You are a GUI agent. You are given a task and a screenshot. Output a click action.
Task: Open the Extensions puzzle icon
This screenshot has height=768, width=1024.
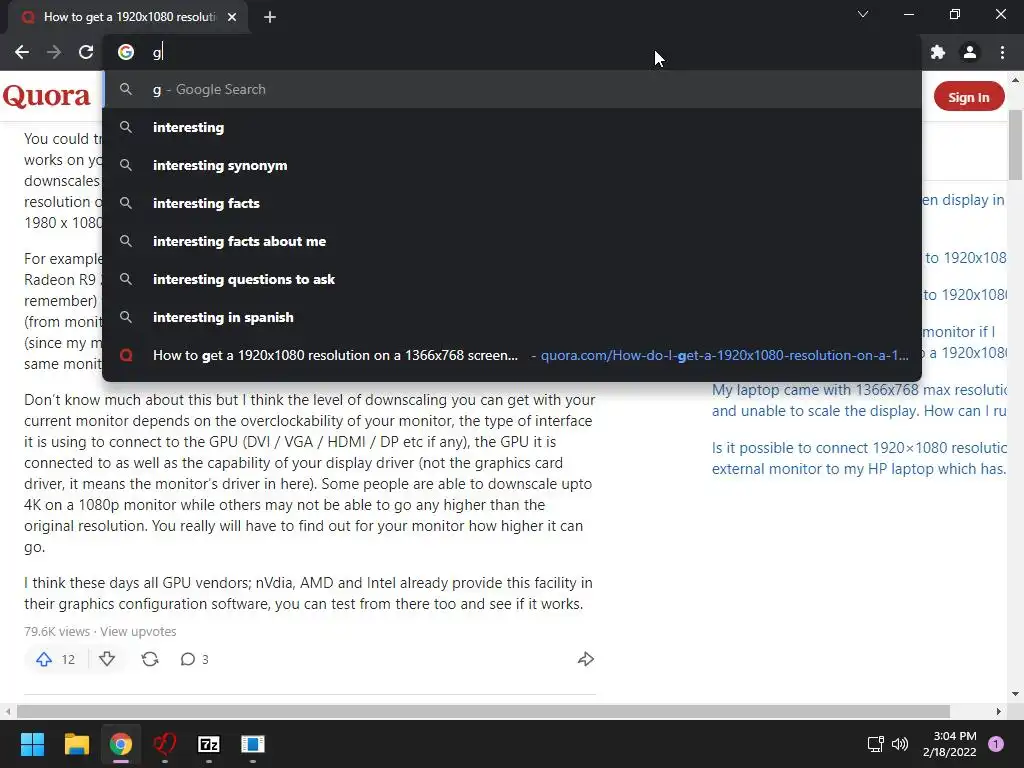point(938,52)
